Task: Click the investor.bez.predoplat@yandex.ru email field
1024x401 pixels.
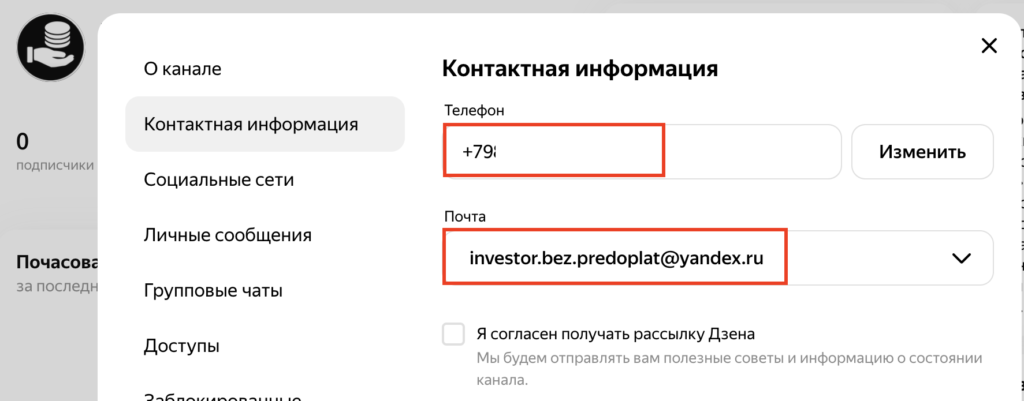Action: [616, 258]
